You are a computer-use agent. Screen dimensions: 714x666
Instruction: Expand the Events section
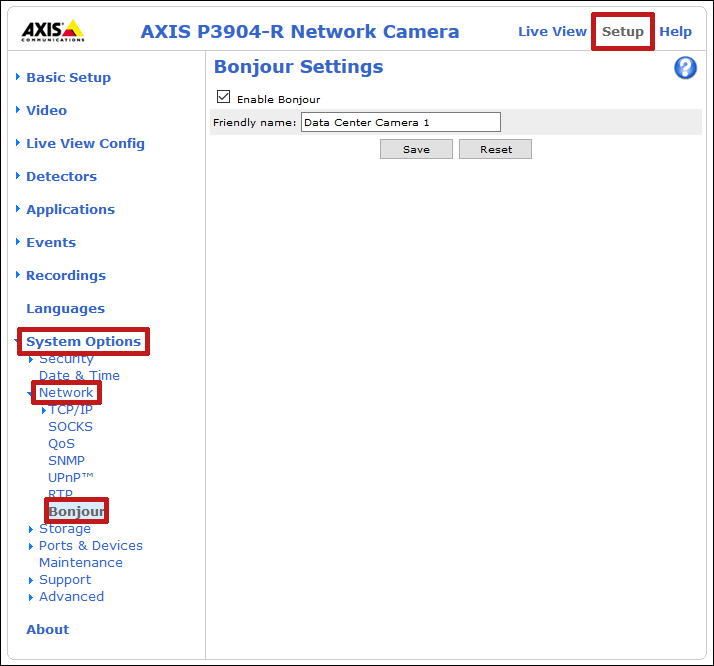50,242
